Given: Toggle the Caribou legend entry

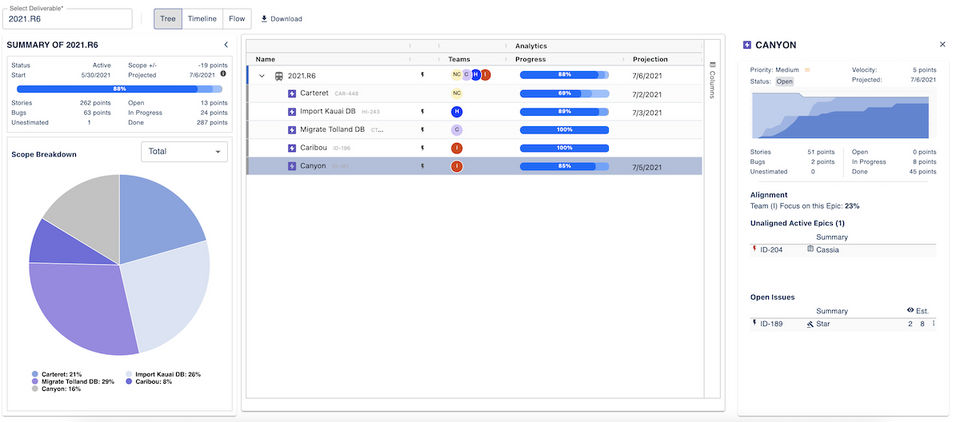Looking at the screenshot, I should point(149,382).
